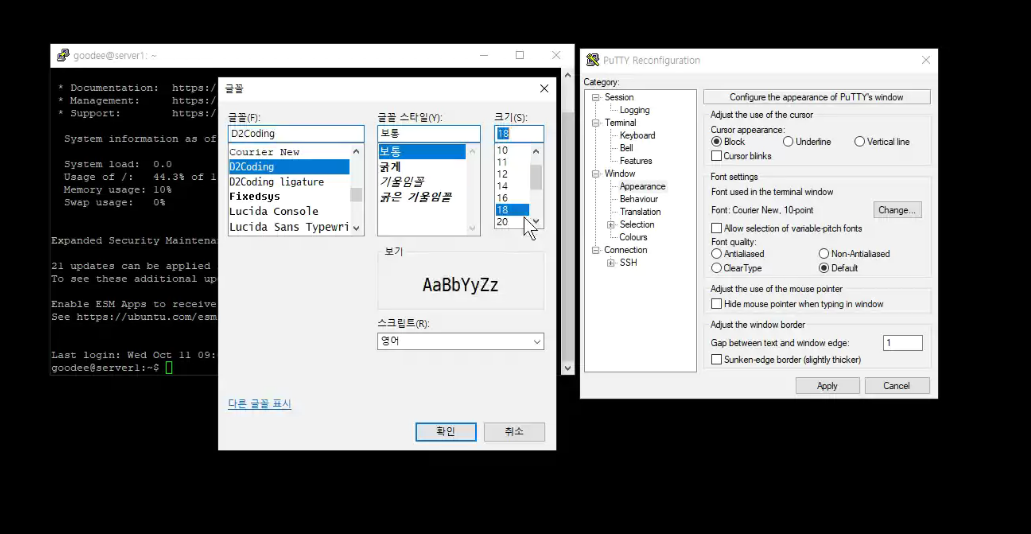This screenshot has width=1031, height=534.
Task: Click size list scrollbar thumb
Action: coord(536,177)
